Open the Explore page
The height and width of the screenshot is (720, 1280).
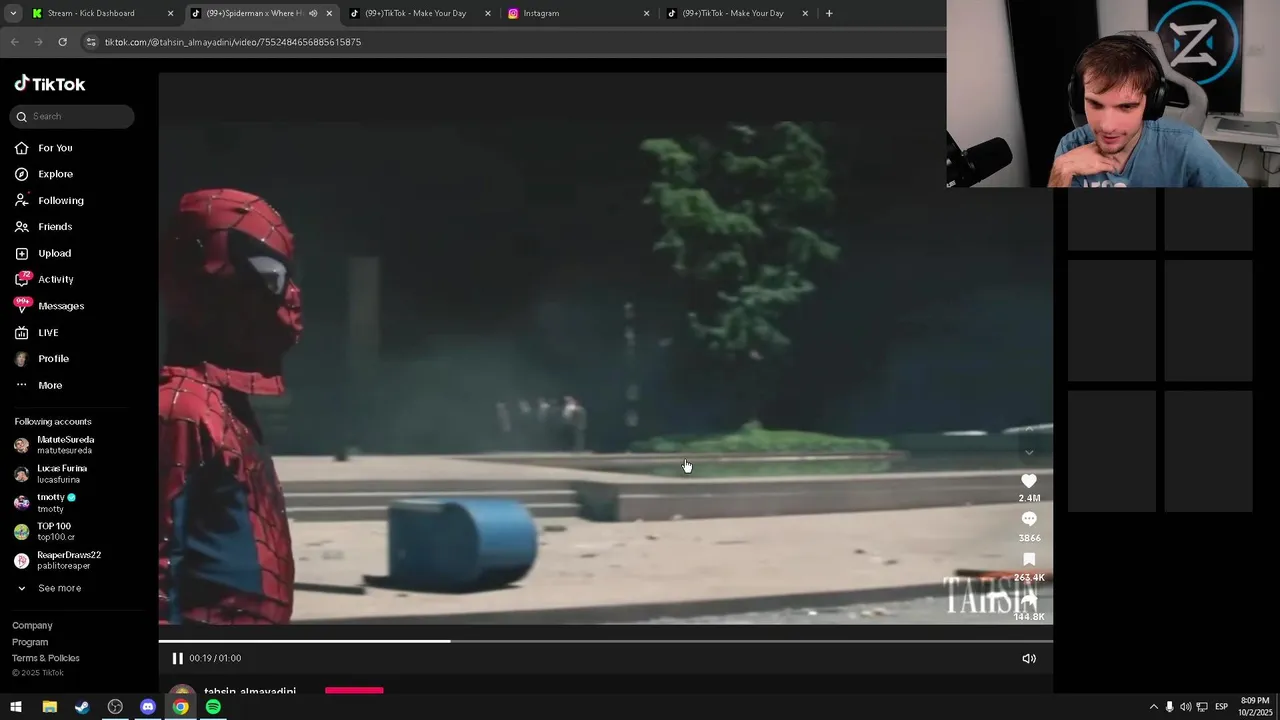pyautogui.click(x=55, y=174)
